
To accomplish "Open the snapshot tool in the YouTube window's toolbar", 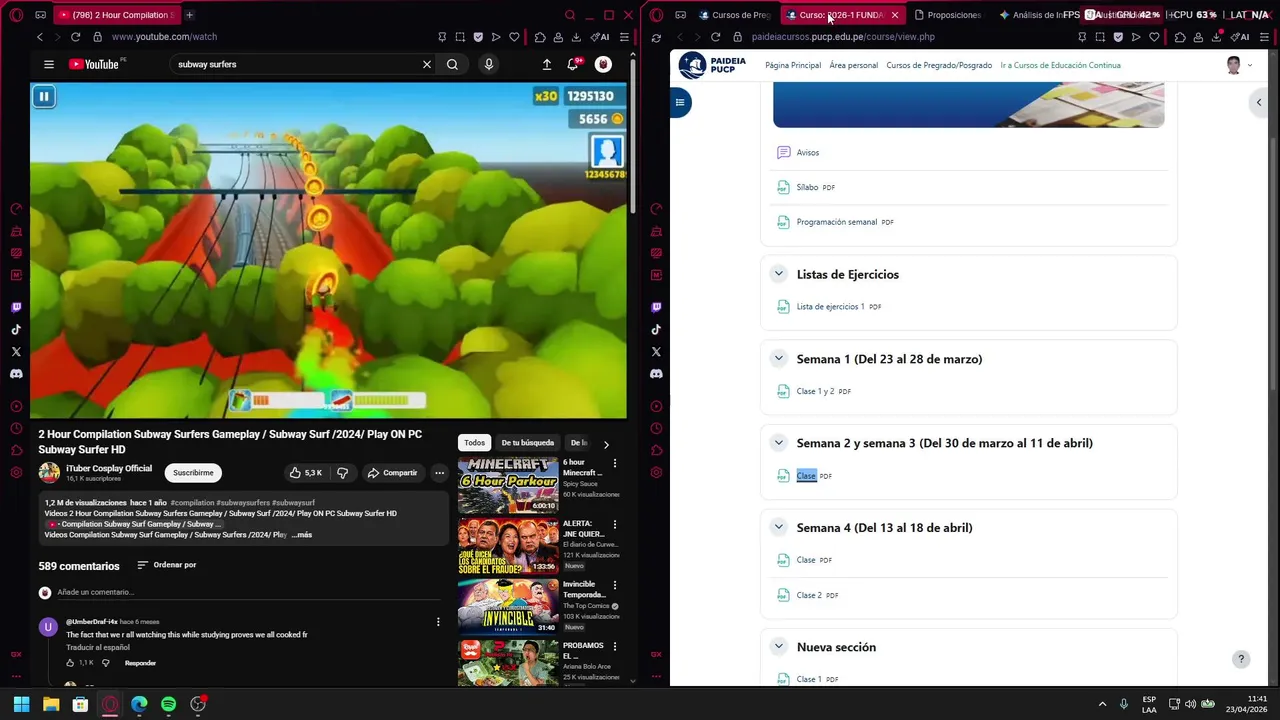I will click(x=460, y=37).
